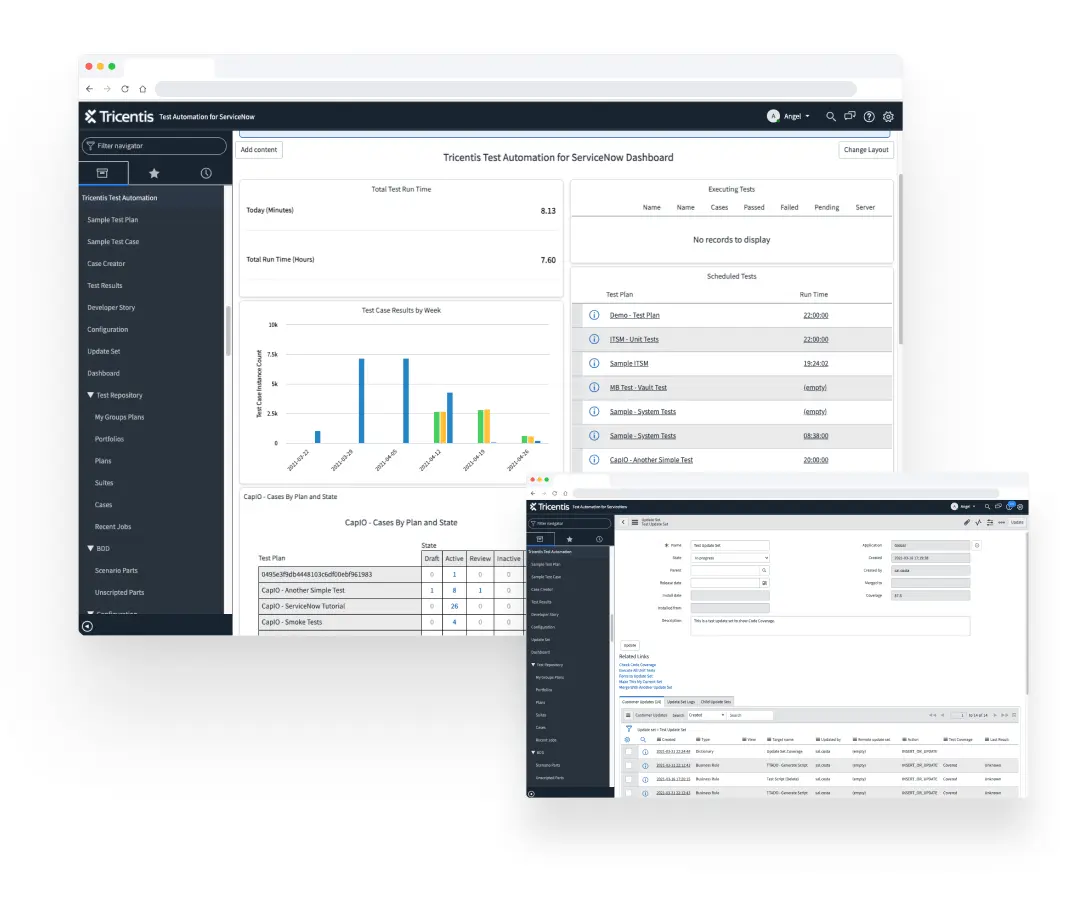Open the Angel user menu in the update set window
Screen dimensions: 1080x900
pos(964,506)
